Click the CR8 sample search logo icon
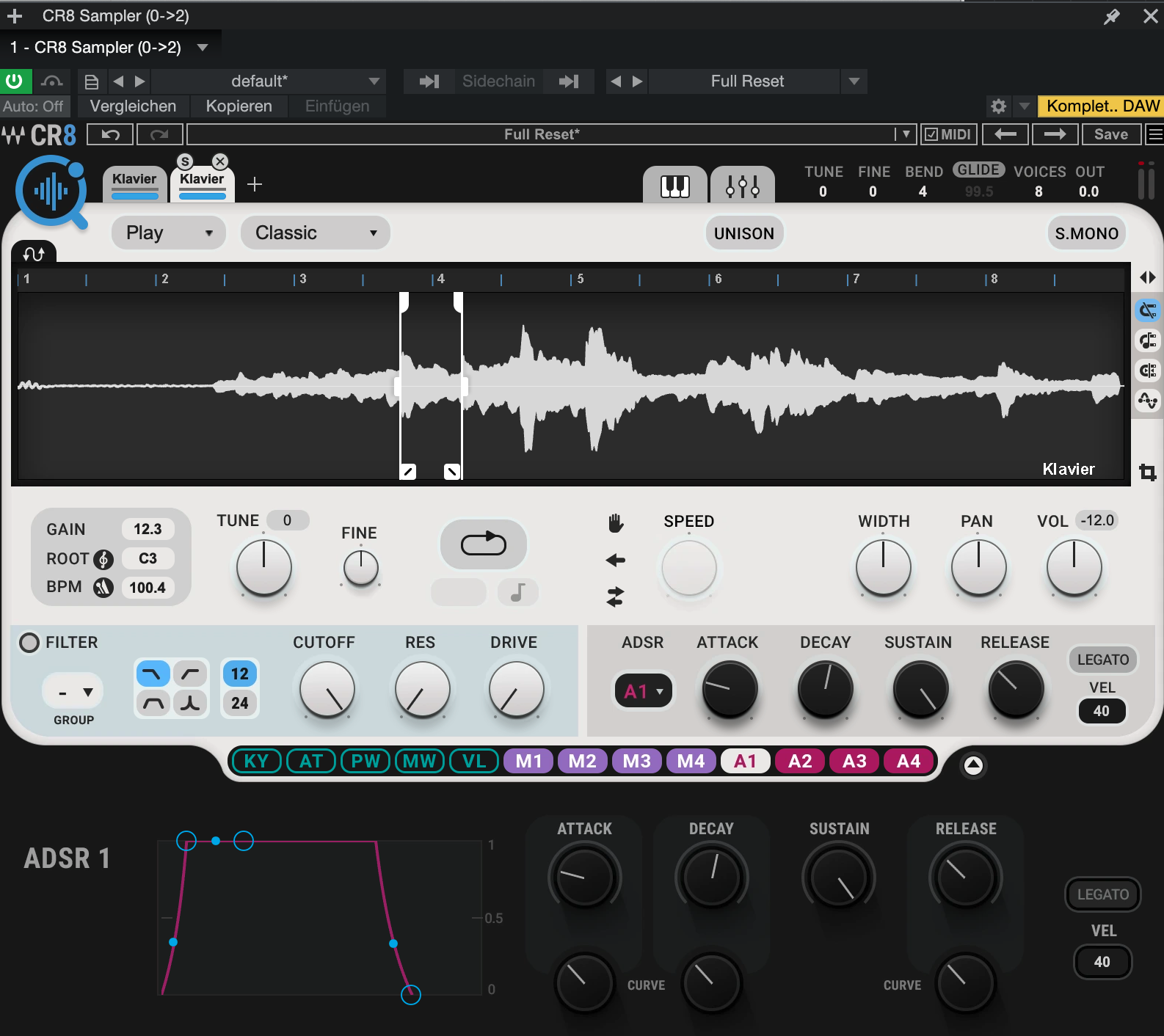 click(51, 192)
